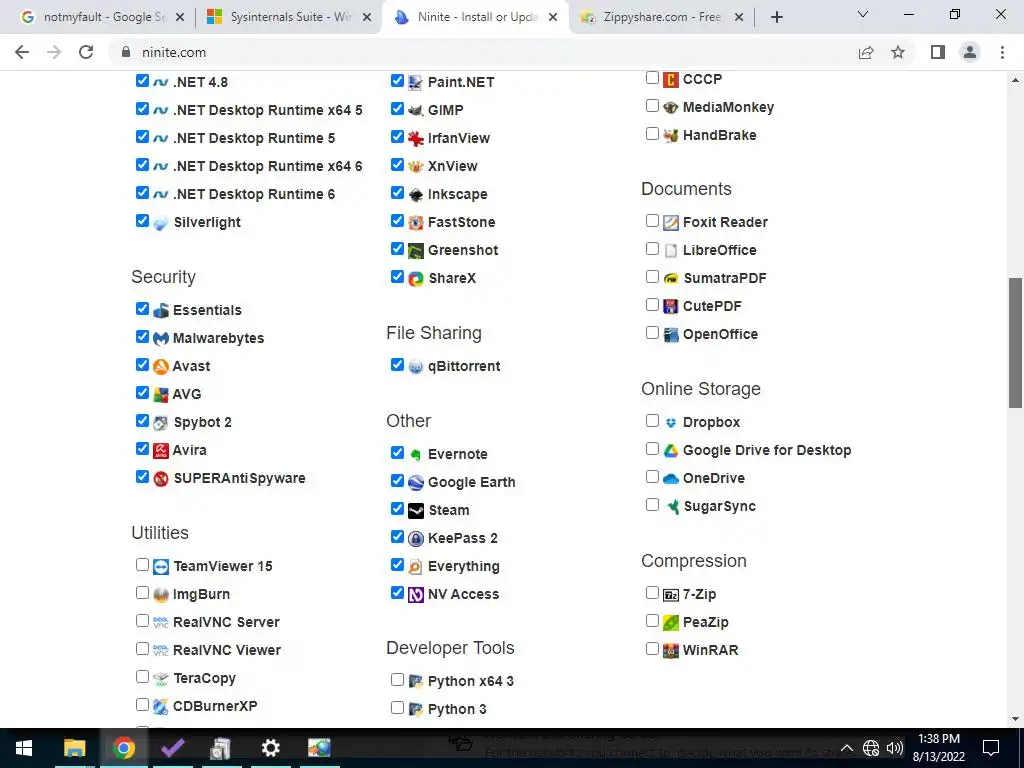1024x768 pixels.
Task: Open the Chrome tab search dropdown
Action: [863, 14]
